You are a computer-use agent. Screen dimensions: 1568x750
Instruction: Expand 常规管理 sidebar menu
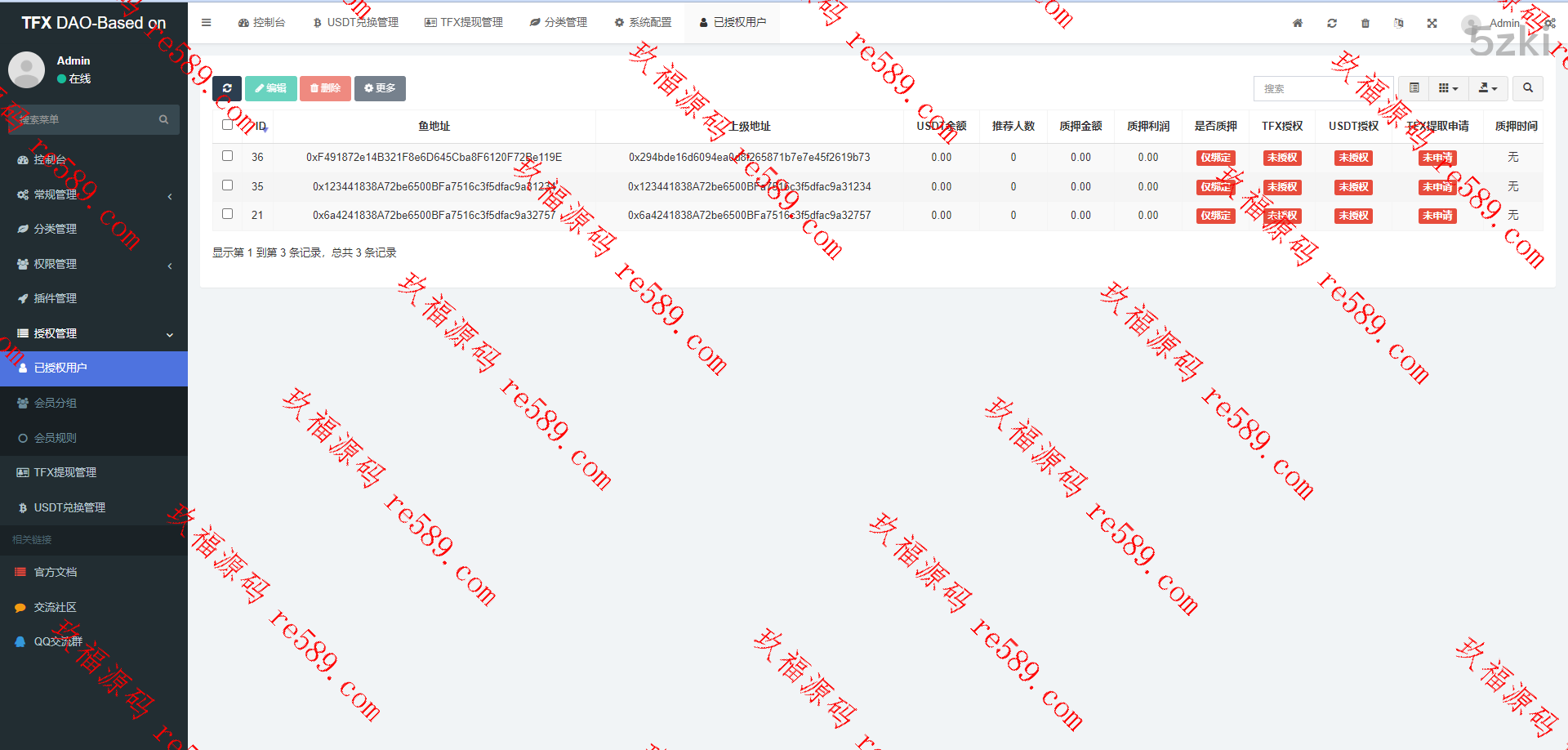[x=94, y=194]
